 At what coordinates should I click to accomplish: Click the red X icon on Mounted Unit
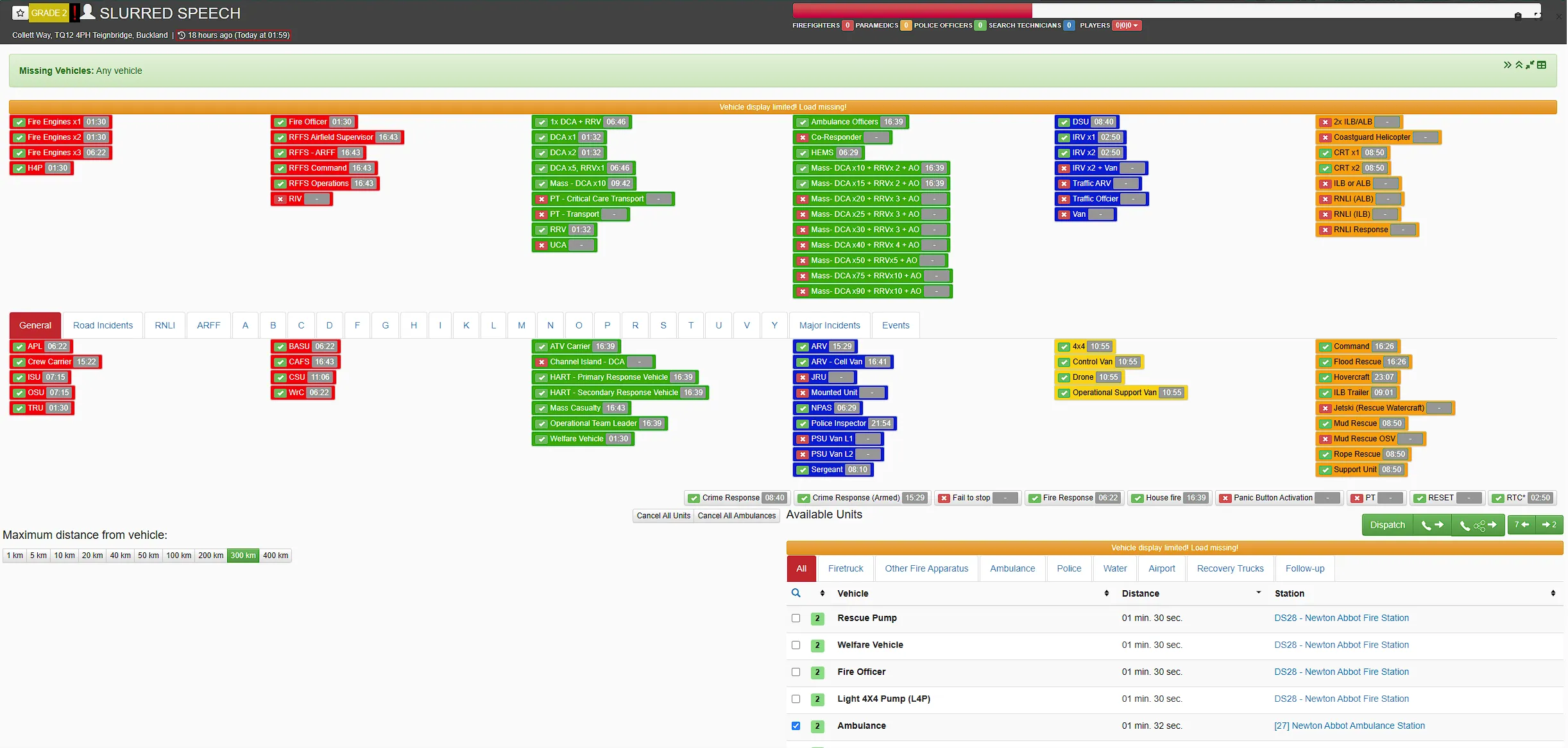(803, 393)
